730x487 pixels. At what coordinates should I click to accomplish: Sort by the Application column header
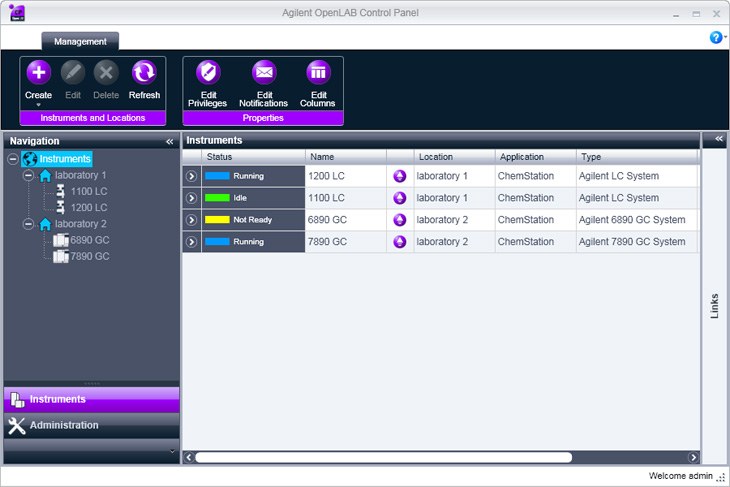[x=536, y=157]
